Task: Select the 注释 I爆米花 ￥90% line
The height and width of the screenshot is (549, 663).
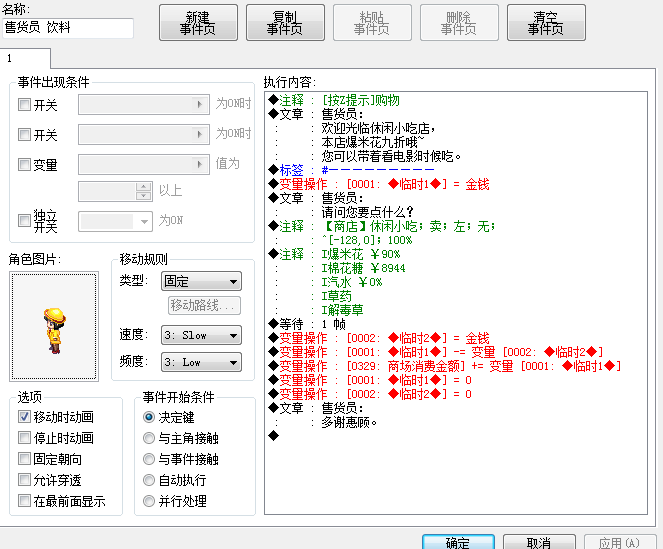Action: pyautogui.click(x=456, y=254)
